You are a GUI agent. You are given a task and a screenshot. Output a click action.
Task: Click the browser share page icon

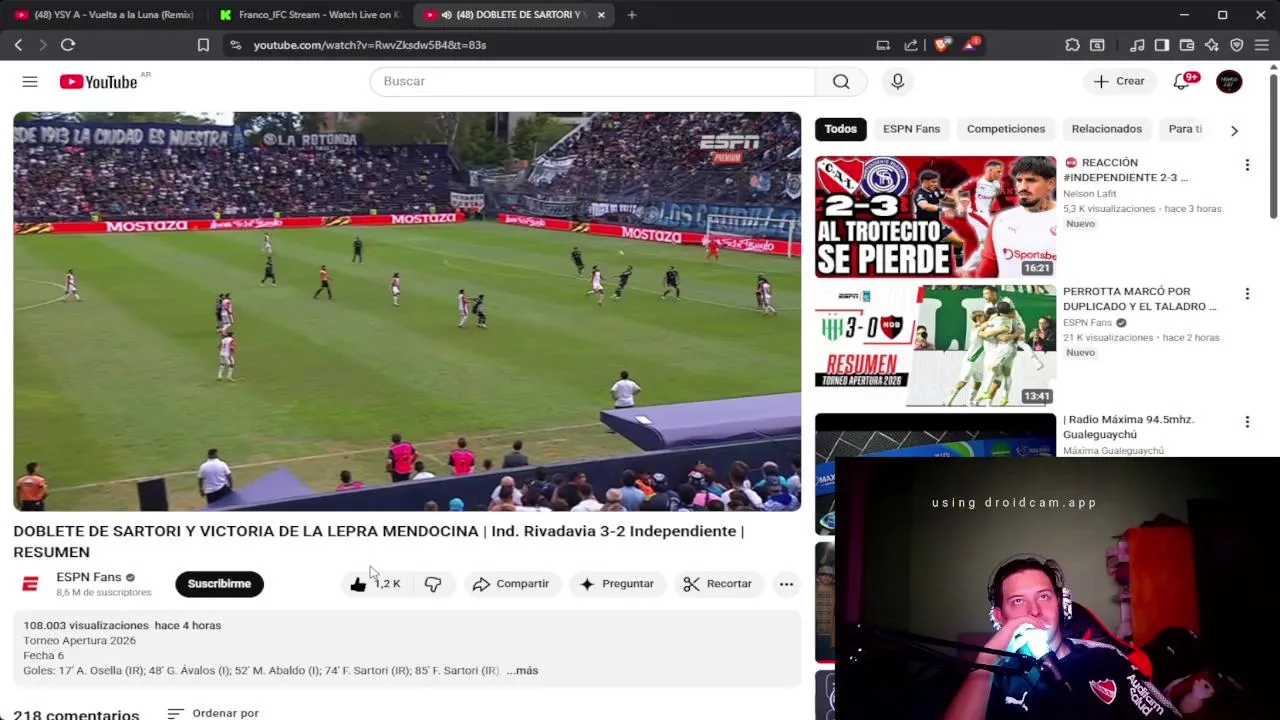[x=911, y=45]
